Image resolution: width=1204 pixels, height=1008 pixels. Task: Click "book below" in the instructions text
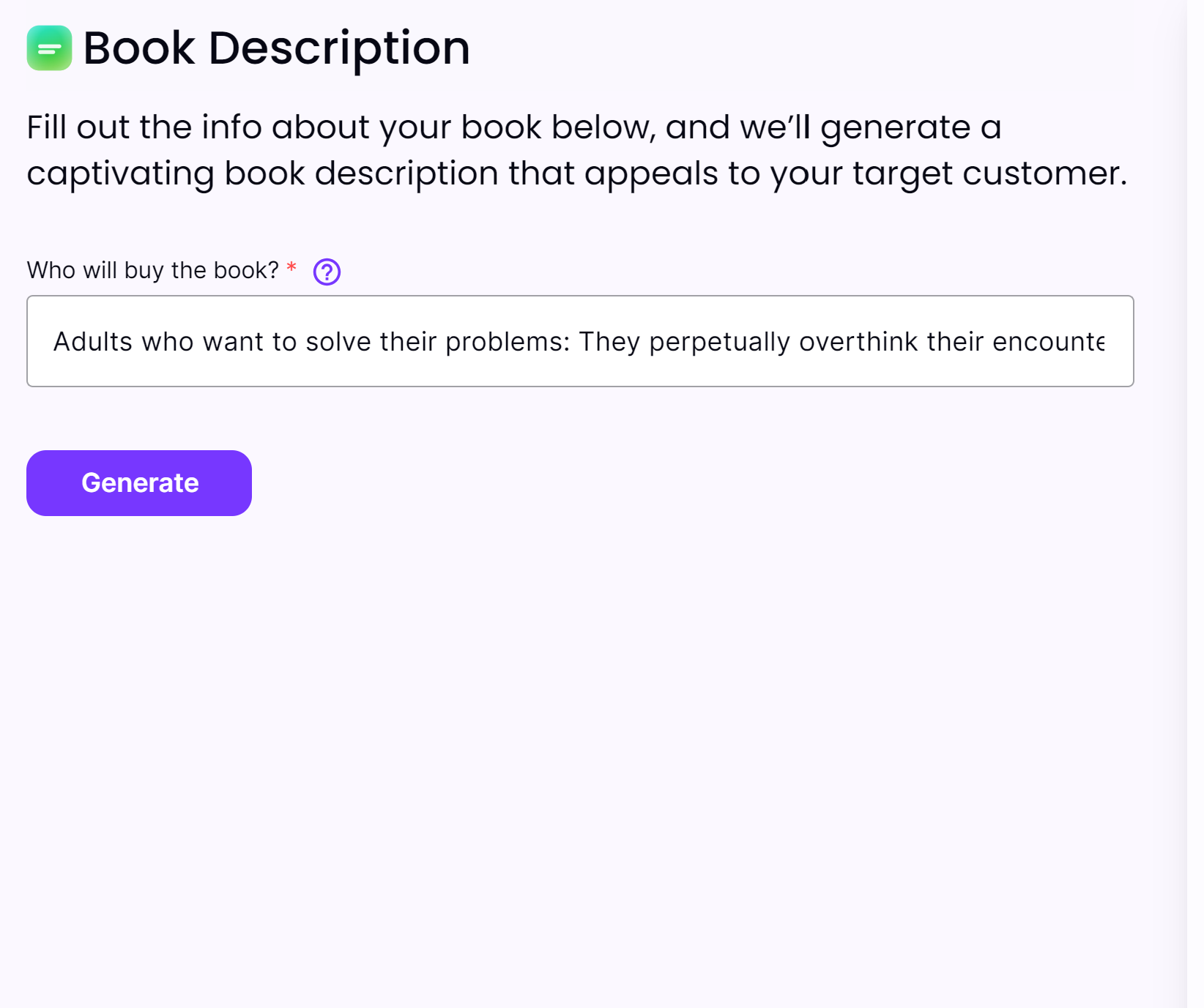point(555,127)
